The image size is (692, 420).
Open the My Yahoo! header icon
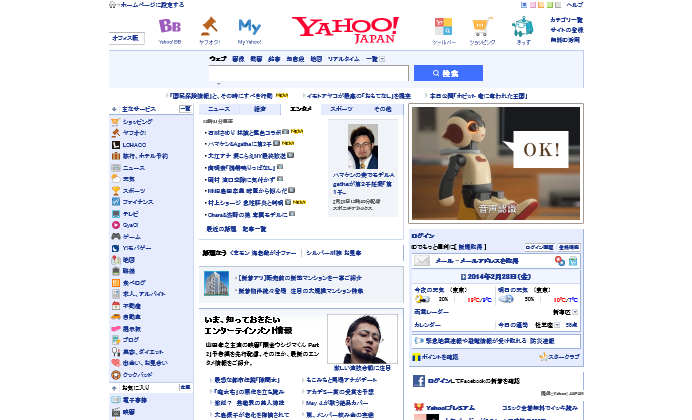[x=249, y=27]
